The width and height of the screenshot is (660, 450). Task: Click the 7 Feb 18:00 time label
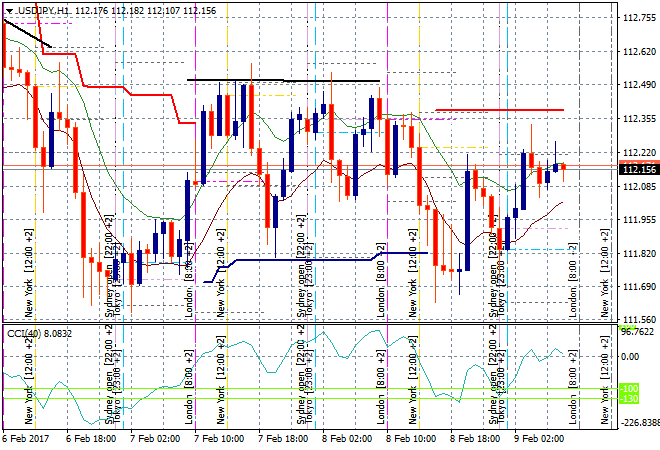[x=283, y=439]
